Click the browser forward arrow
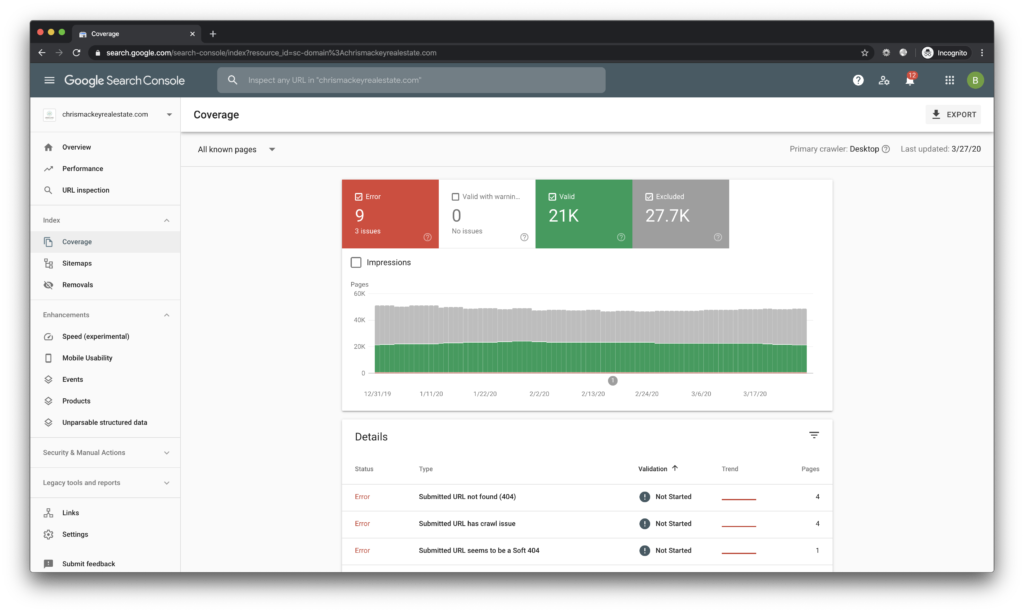This screenshot has width=1024, height=612. 59,53
